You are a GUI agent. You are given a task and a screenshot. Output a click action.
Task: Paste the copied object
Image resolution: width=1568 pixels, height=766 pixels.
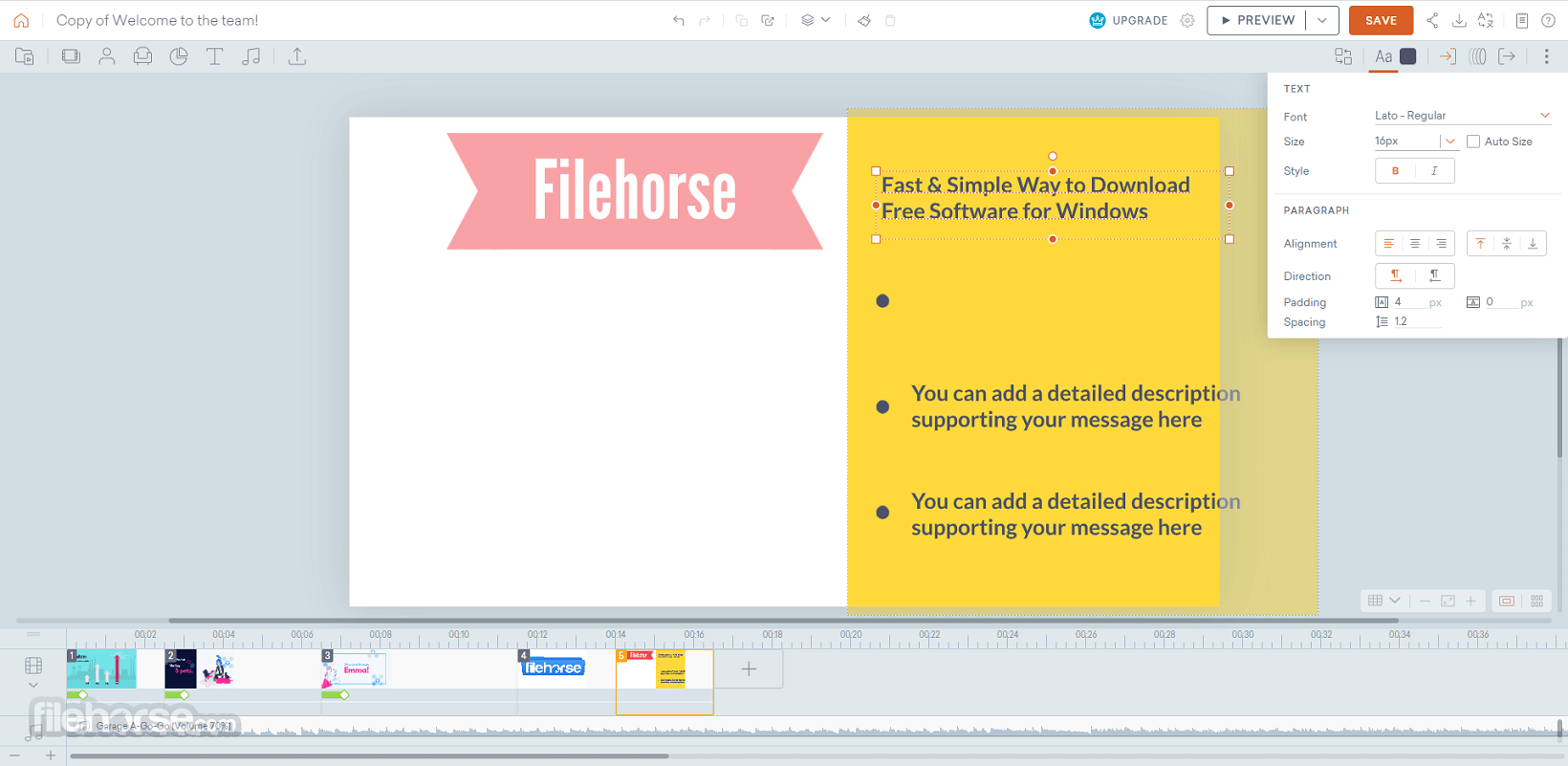(x=768, y=20)
